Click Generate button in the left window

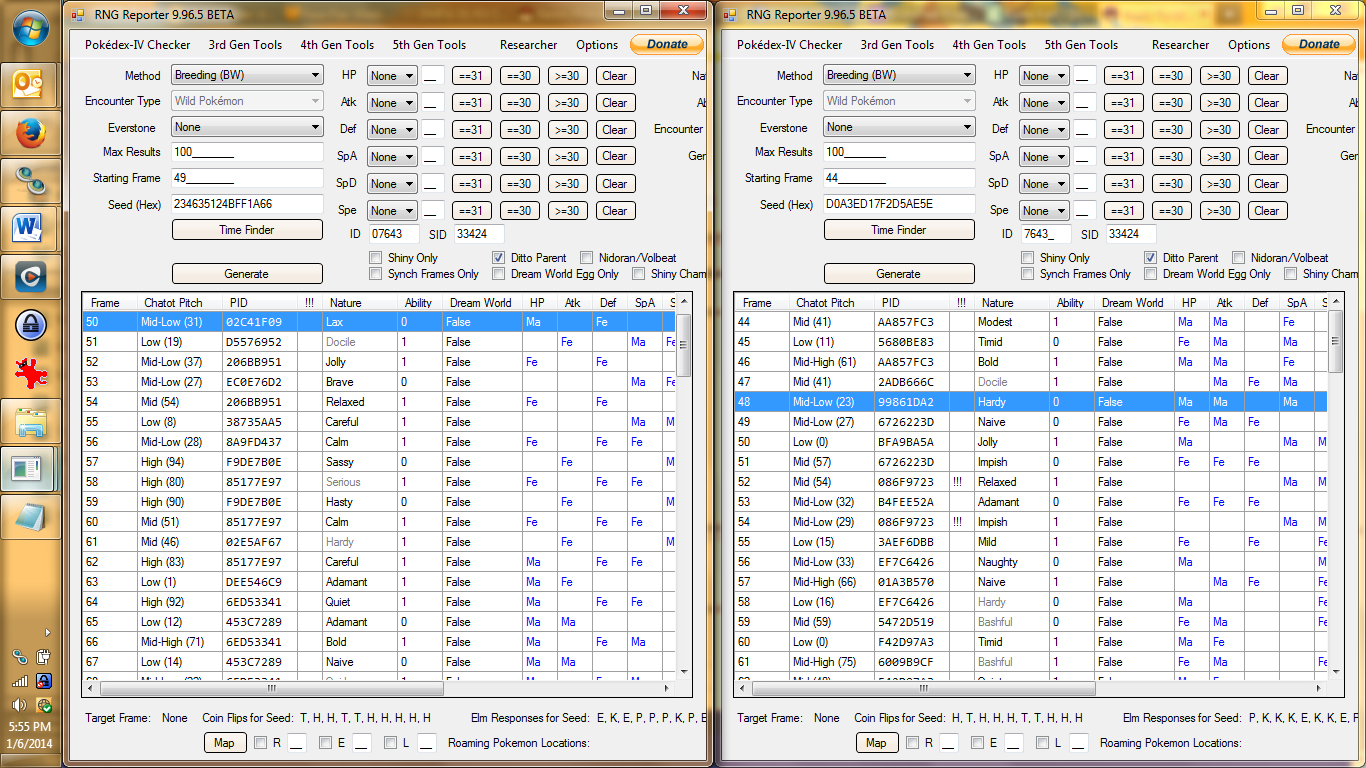point(247,274)
